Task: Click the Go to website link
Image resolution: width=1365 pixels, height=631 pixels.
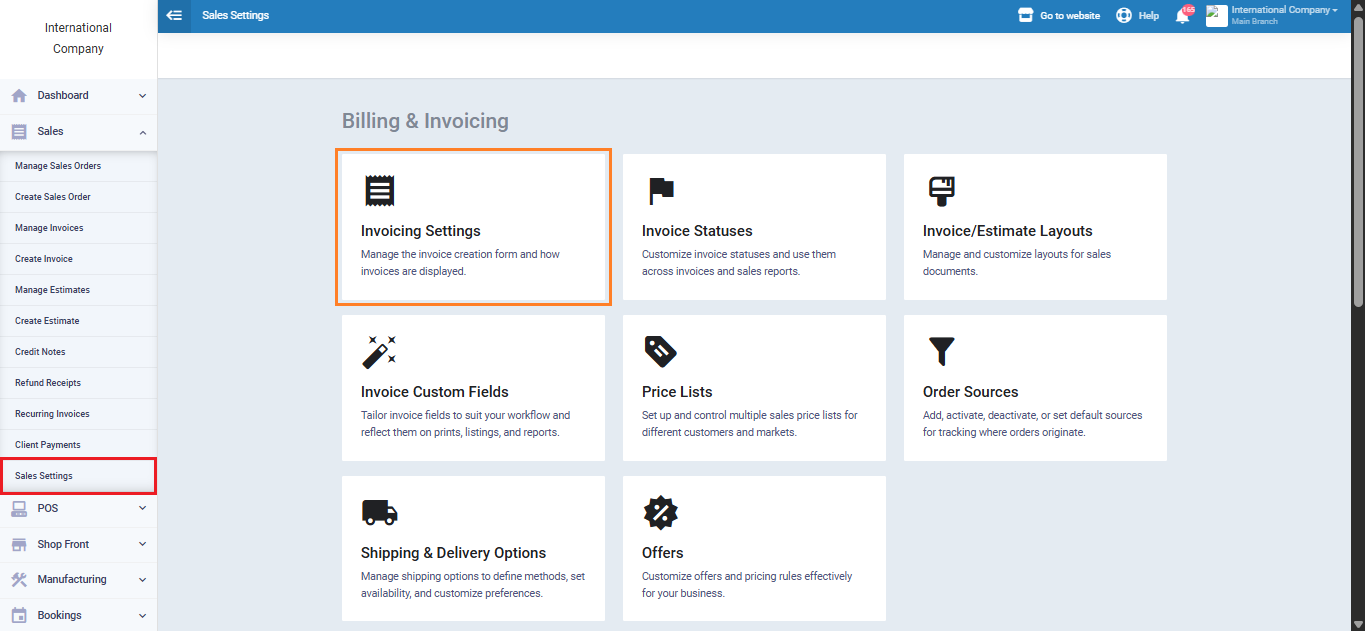Action: click(1059, 16)
